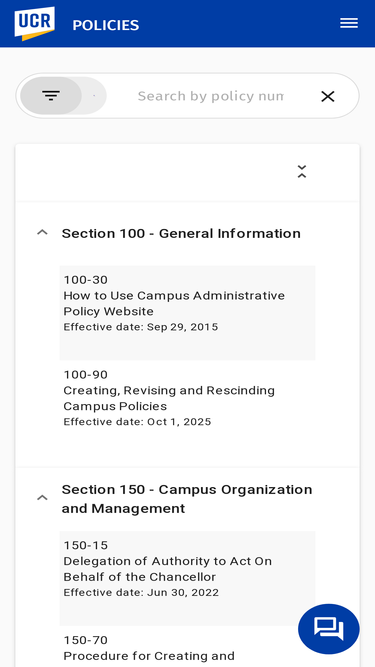Toggle the filter switch beside filter icon
Image resolution: width=375 pixels, height=667 pixels.
pos(94,96)
